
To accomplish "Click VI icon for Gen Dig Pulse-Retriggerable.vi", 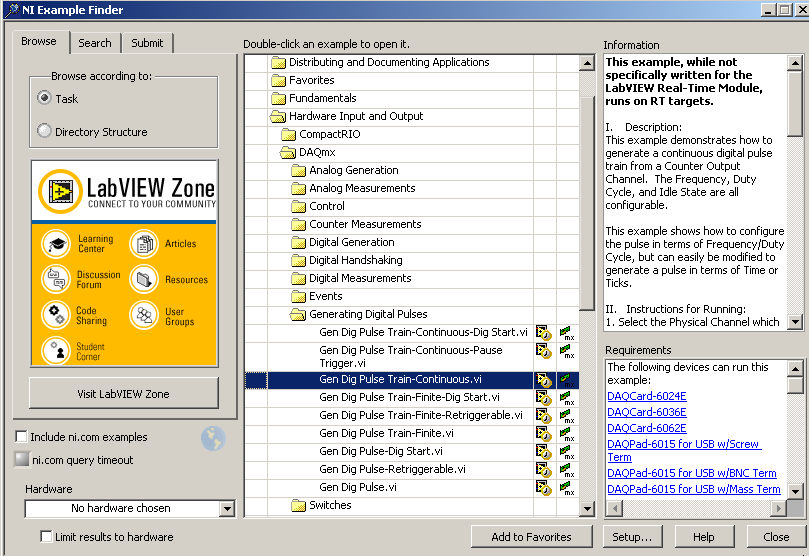I will (x=544, y=470).
